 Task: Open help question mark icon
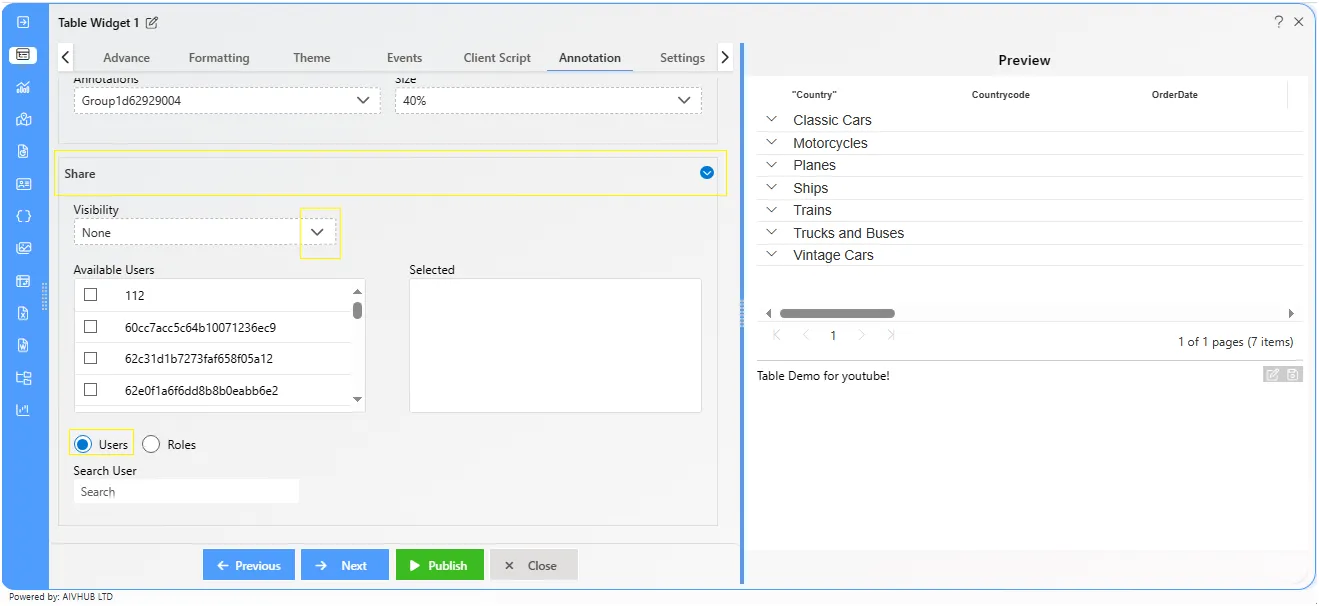pos(1278,21)
